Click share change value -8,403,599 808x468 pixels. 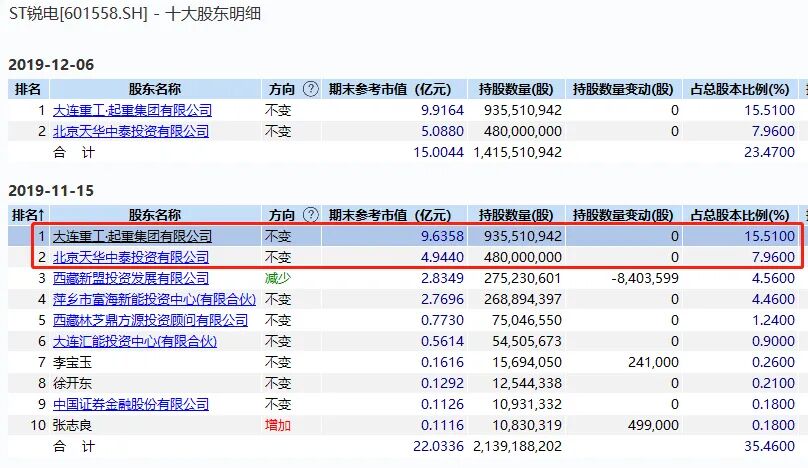coord(645,278)
